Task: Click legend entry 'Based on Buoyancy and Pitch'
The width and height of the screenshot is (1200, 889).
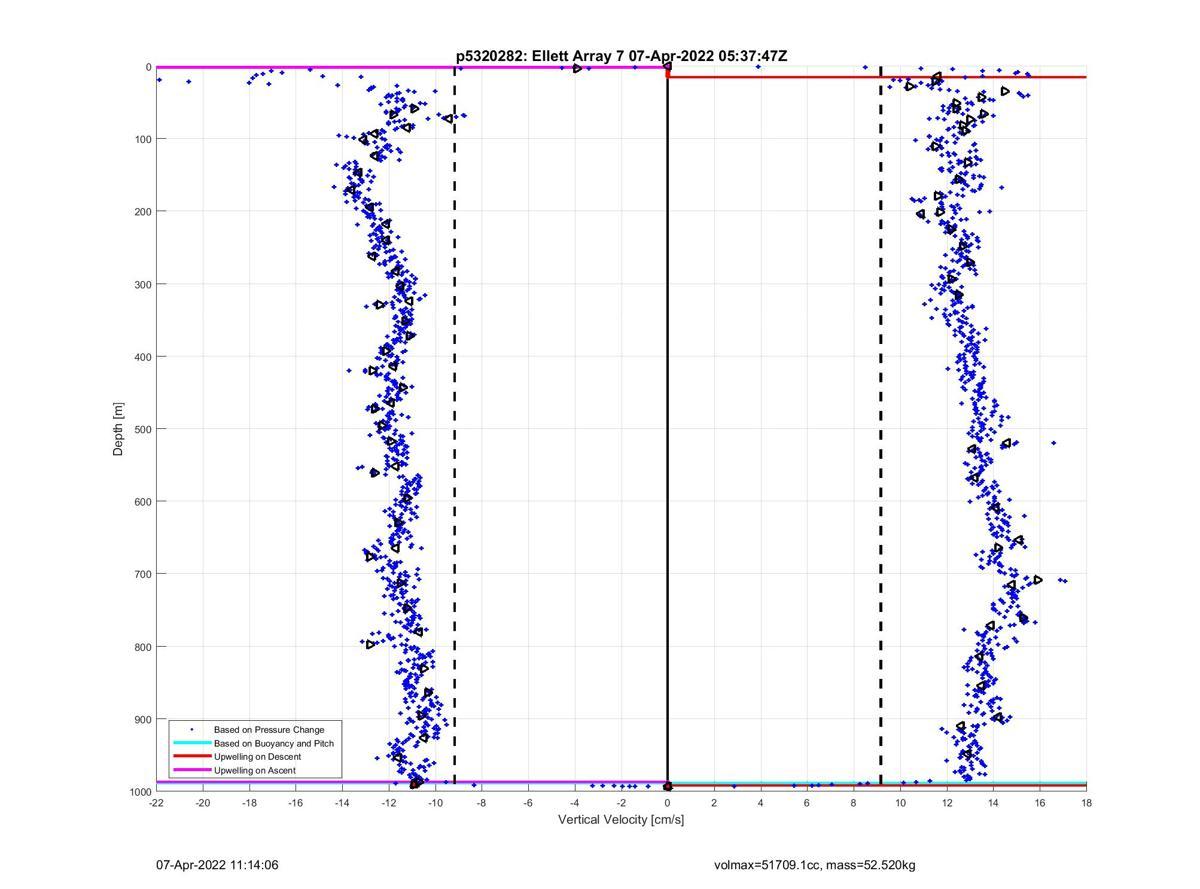Action: pos(274,744)
